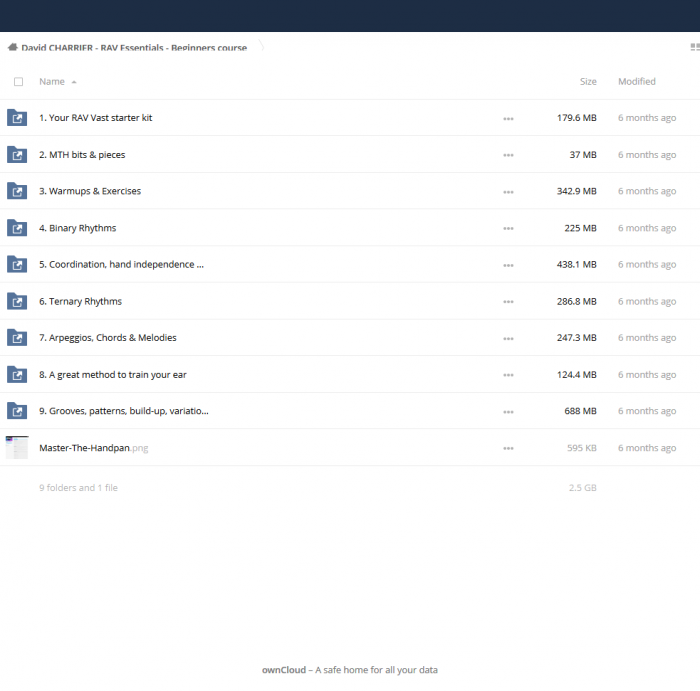Click the '9 folders and 1 file' summary

coord(79,487)
